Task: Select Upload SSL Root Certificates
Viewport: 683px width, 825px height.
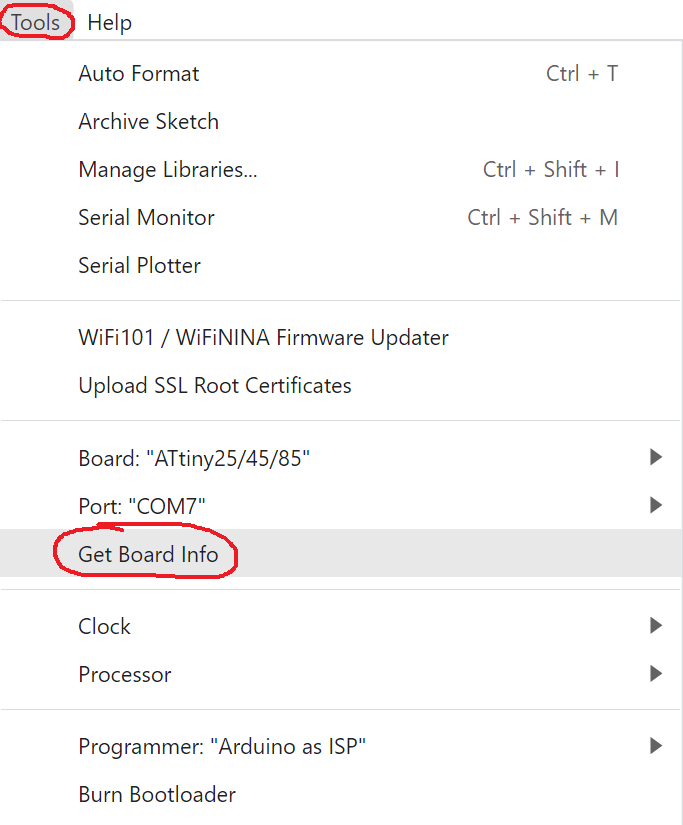Action: coord(215,386)
